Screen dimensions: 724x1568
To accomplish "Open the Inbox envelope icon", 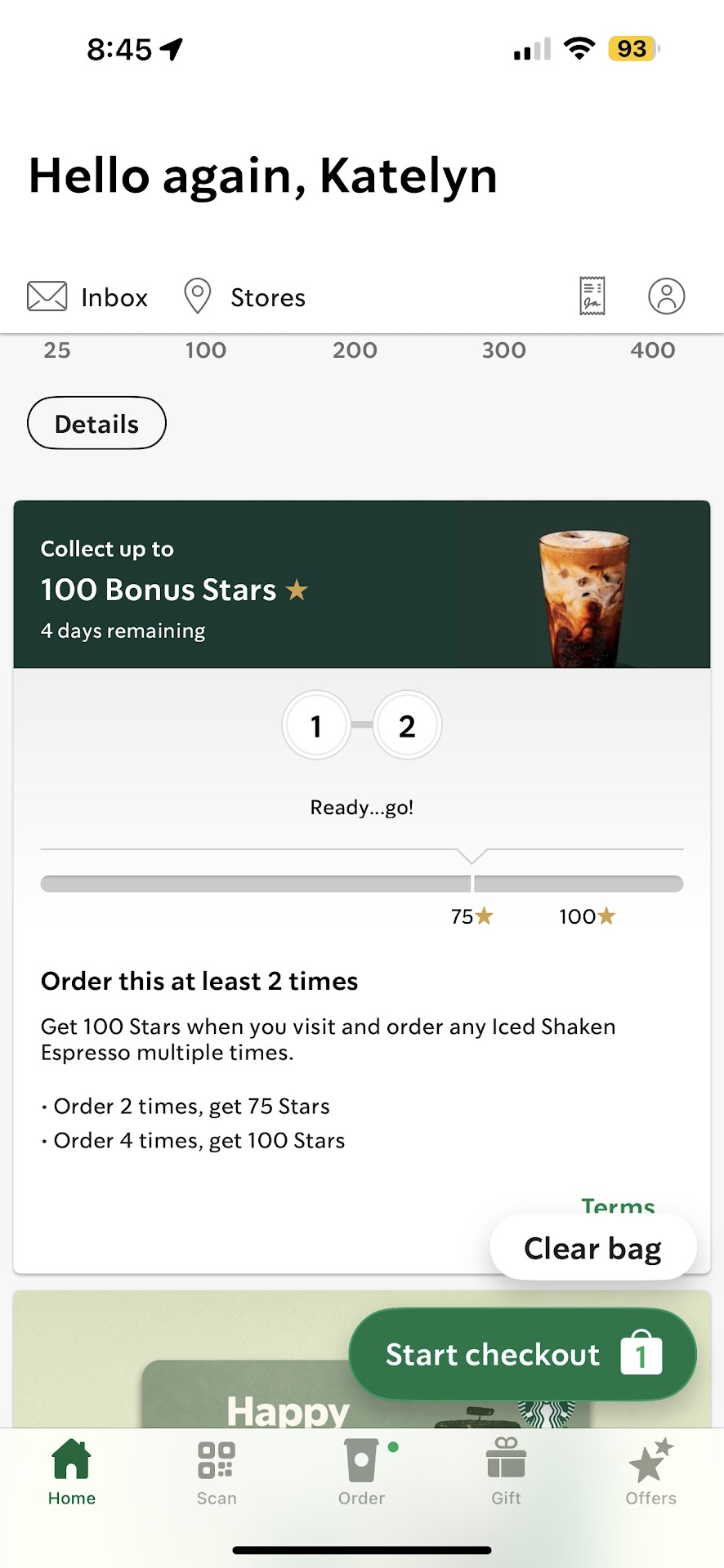I will [47, 296].
